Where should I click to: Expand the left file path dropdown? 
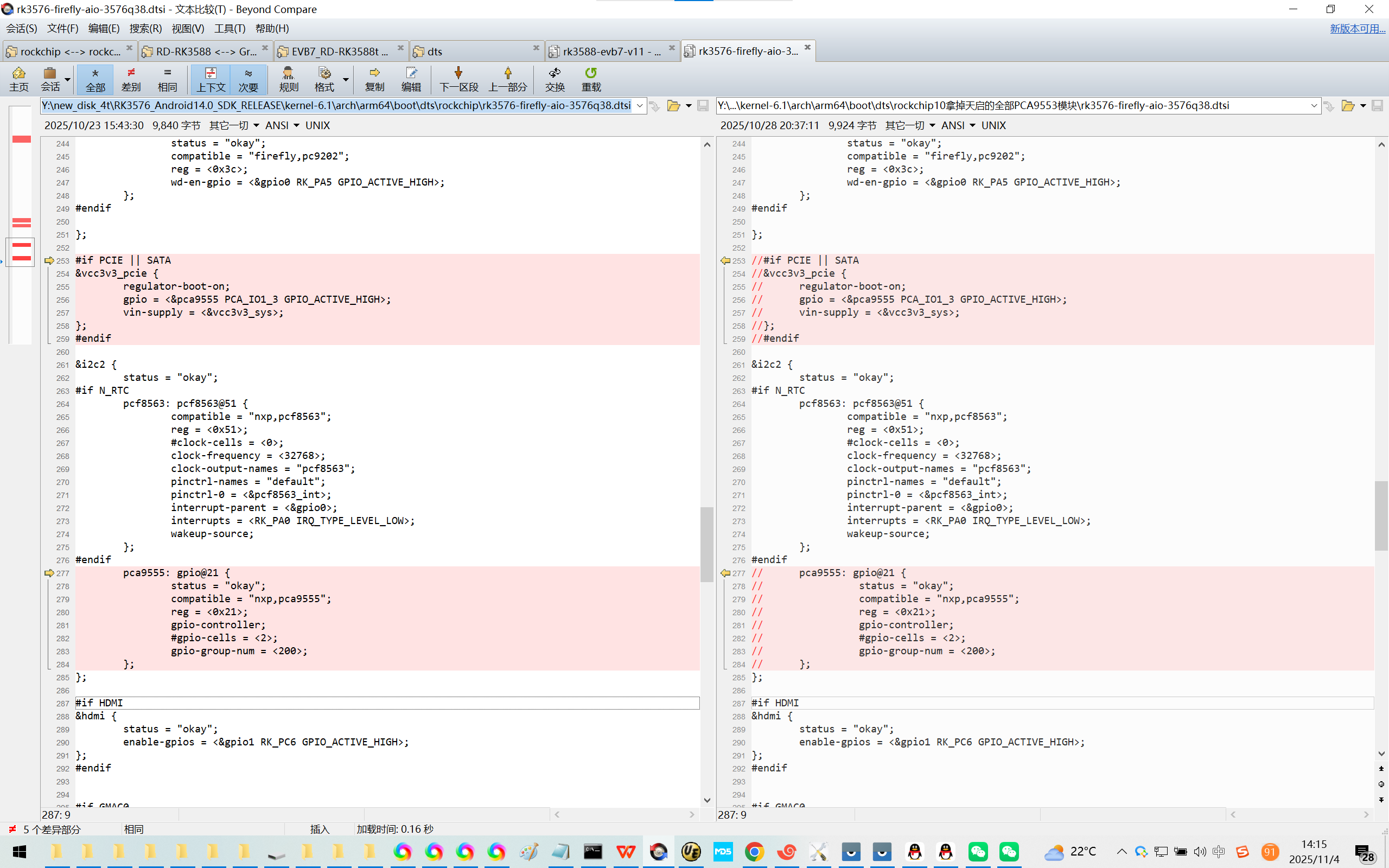coord(639,106)
